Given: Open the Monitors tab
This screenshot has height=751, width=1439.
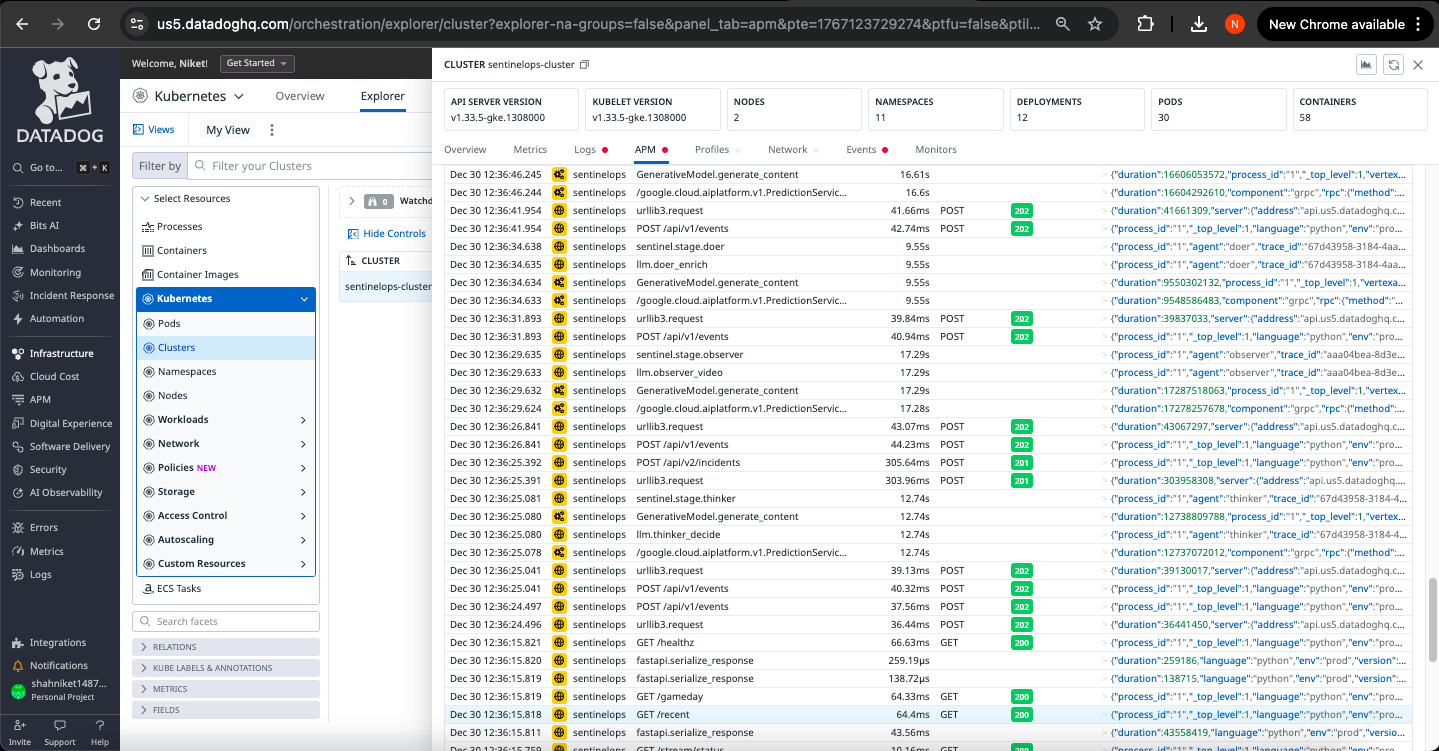Looking at the screenshot, I should point(936,150).
